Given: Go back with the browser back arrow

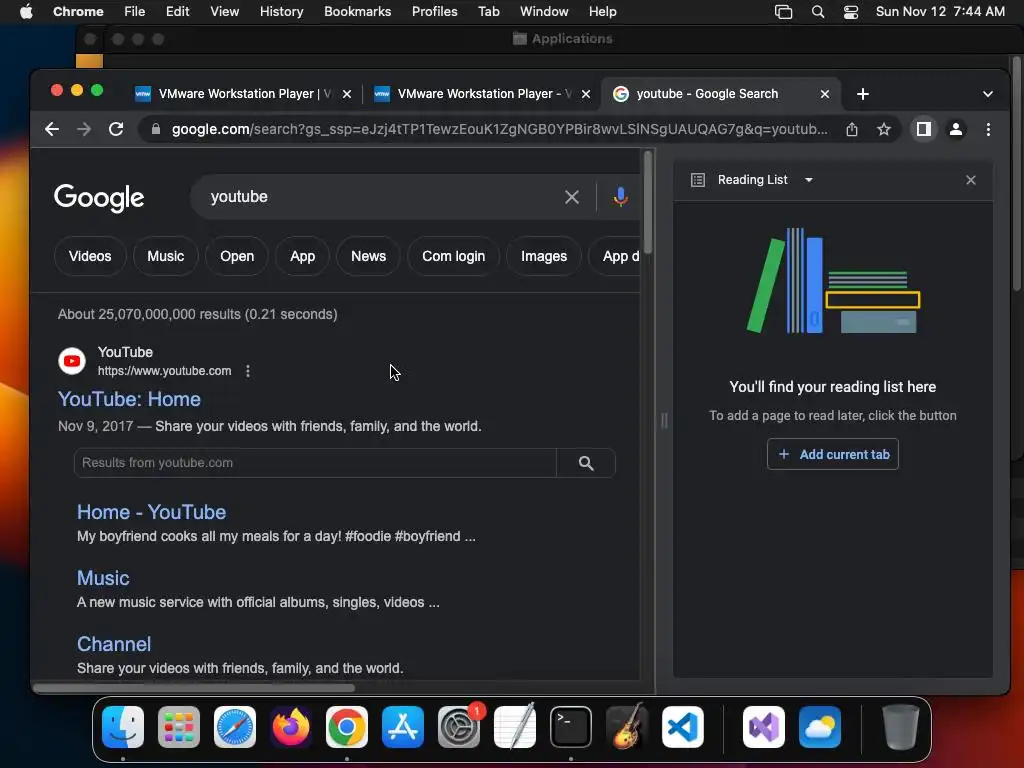Looking at the screenshot, I should pos(52,129).
